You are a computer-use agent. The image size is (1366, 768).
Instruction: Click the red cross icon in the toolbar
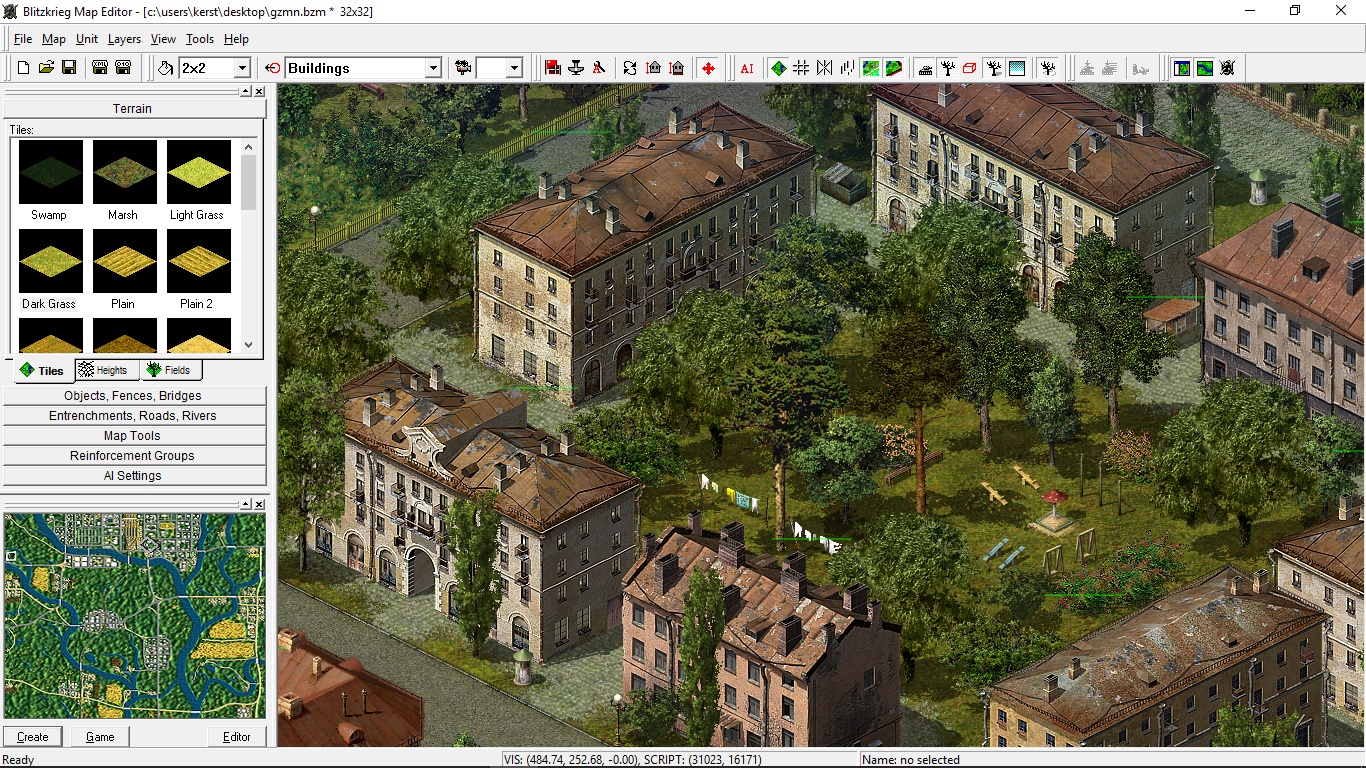coord(708,68)
